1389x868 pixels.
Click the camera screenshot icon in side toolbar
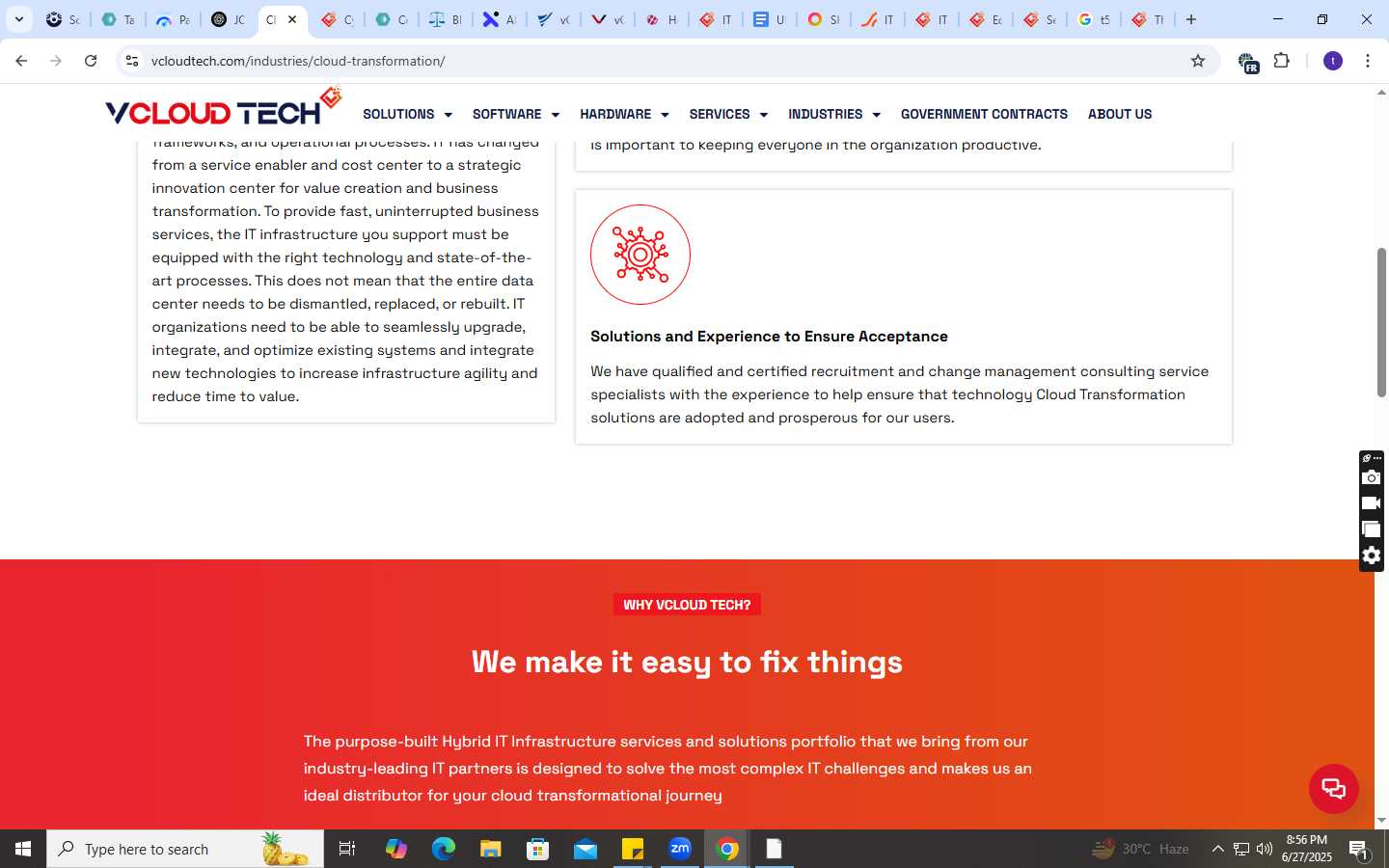[x=1371, y=477]
